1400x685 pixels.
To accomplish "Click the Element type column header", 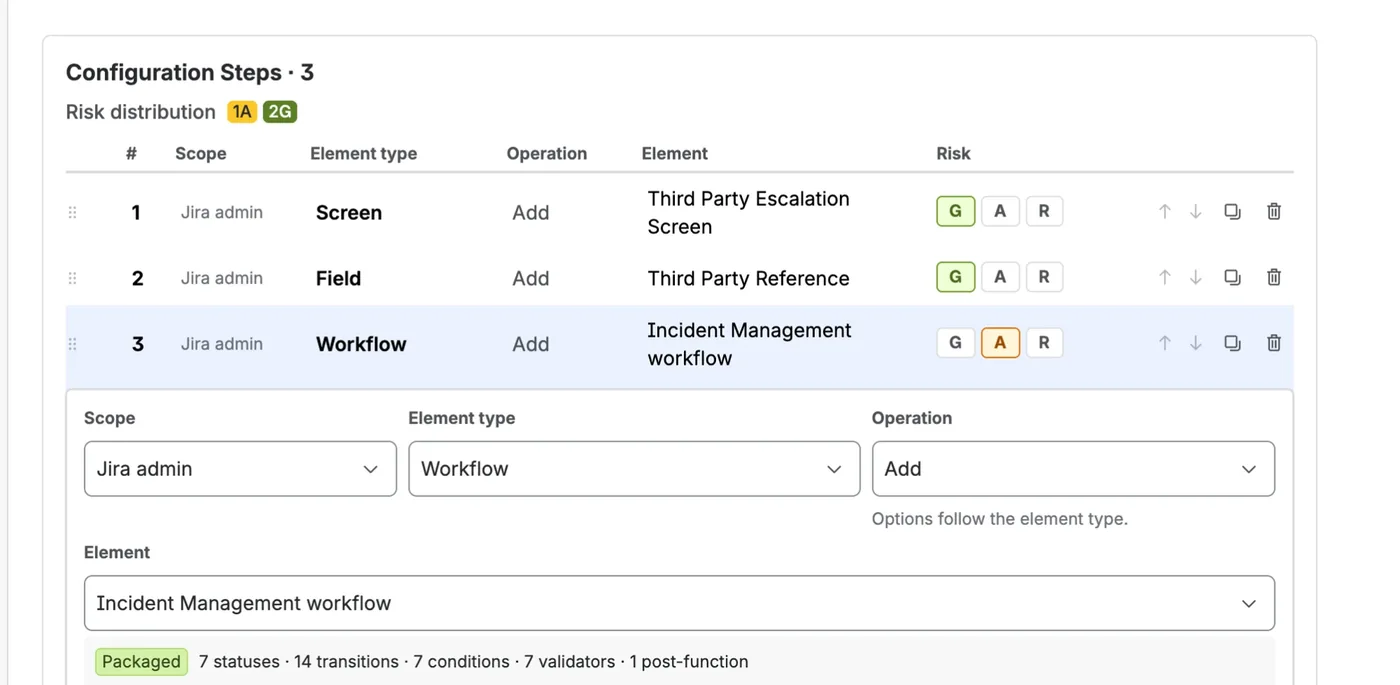I will pyautogui.click(x=364, y=154).
